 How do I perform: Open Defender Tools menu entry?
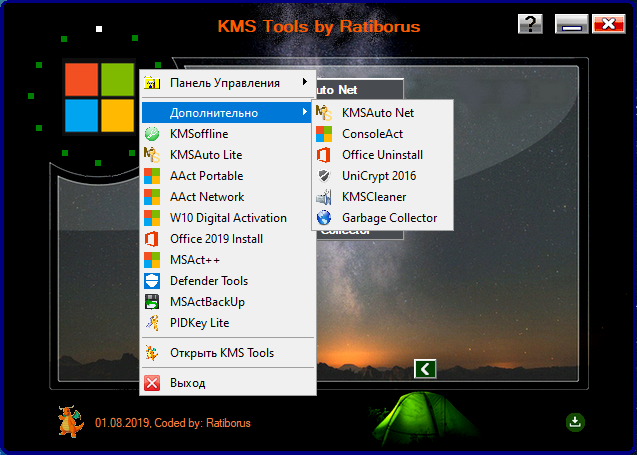click(209, 281)
